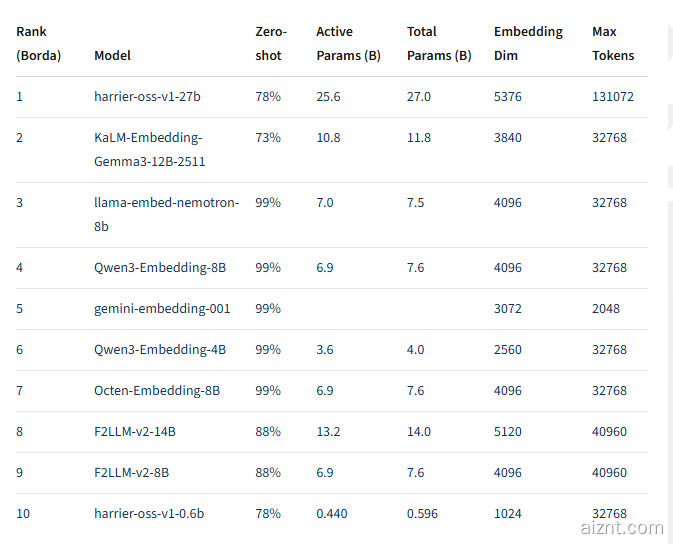Click the Rank (Borda) column header

point(38,44)
